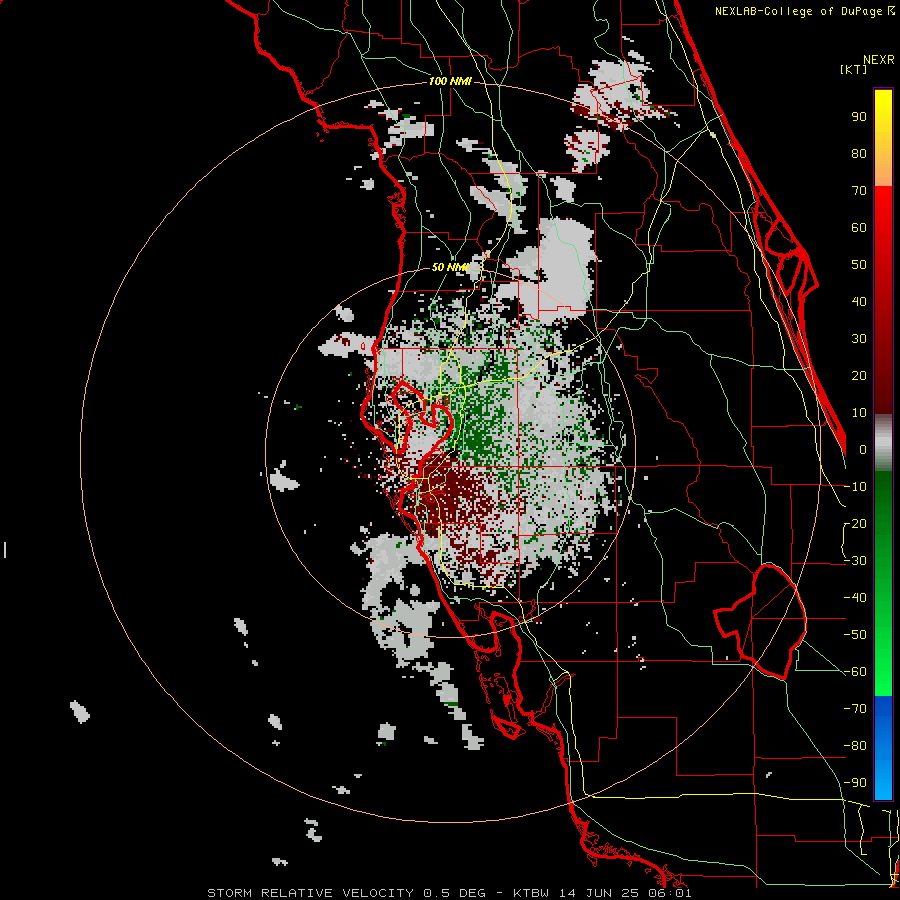Pick the blue color bar segment at the bottom
This screenshot has height=900, width=900.
click(x=883, y=748)
